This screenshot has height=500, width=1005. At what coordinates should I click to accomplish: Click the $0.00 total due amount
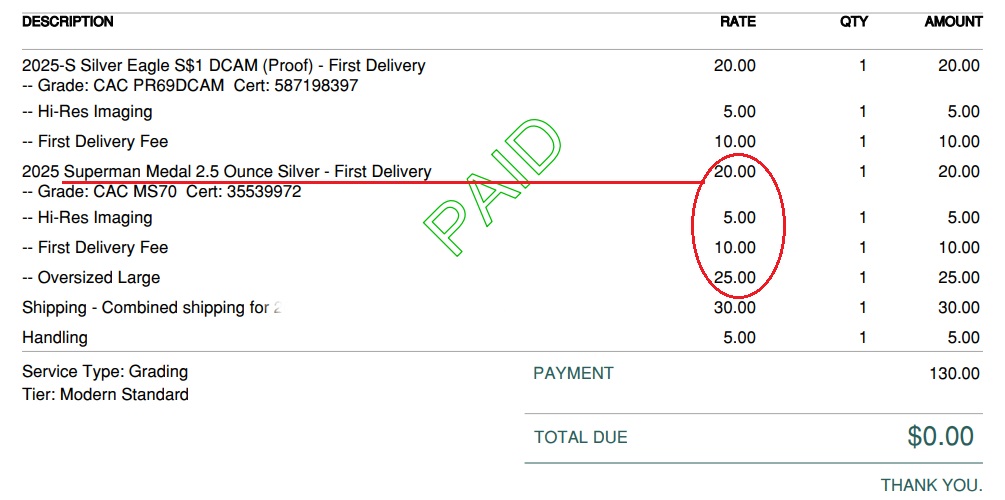(x=940, y=437)
